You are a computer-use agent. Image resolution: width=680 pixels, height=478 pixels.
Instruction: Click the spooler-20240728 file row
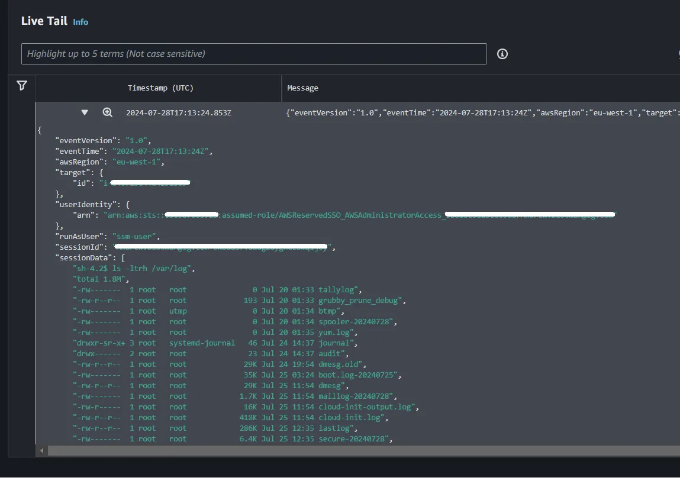[235, 322]
